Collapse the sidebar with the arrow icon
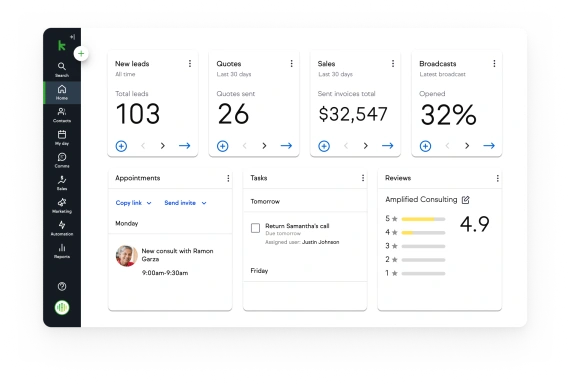 coord(73,37)
